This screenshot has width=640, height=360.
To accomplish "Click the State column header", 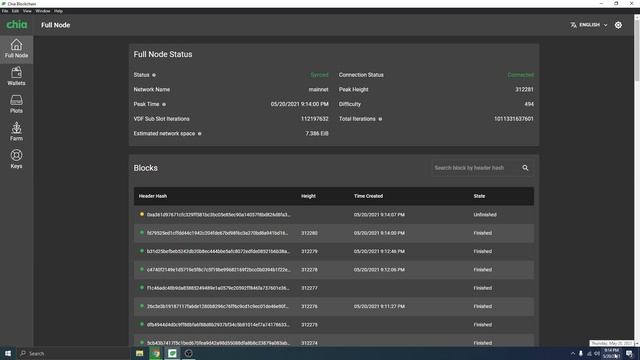I will [479, 196].
